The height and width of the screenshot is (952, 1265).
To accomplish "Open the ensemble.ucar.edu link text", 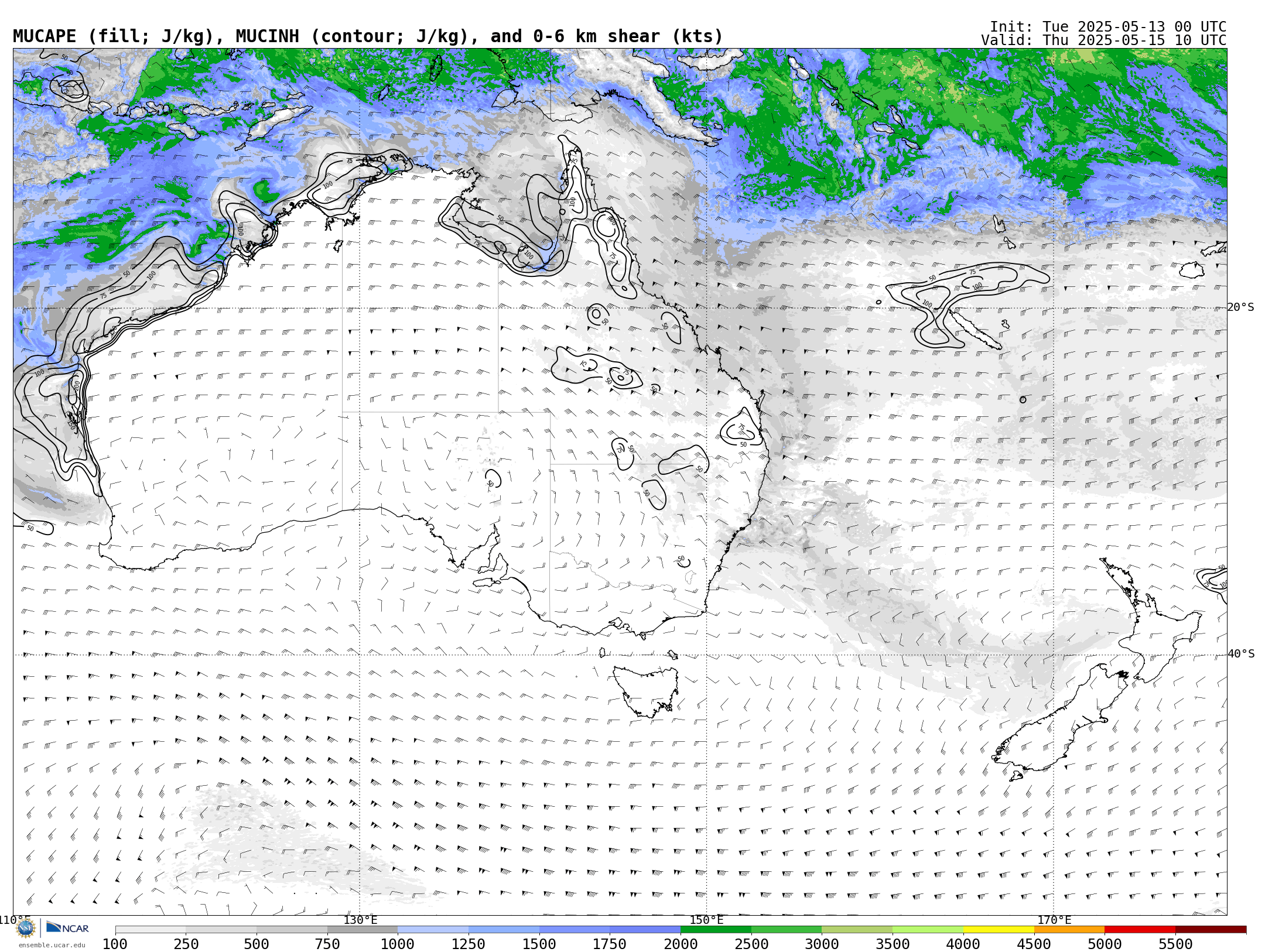I will tap(52, 945).
